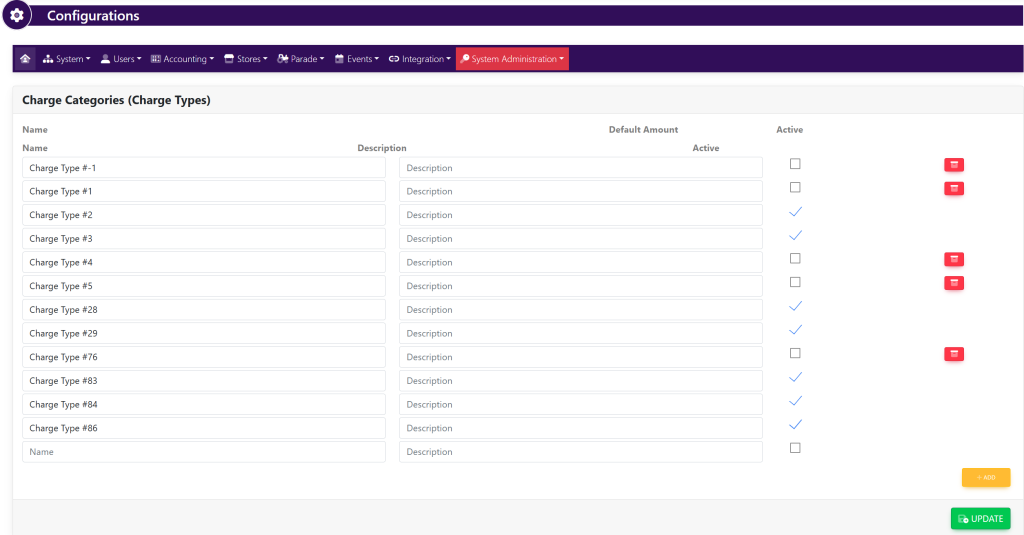Viewport: 1024px width, 535px height.
Task: Open the Accounting dropdown menu
Action: point(182,59)
